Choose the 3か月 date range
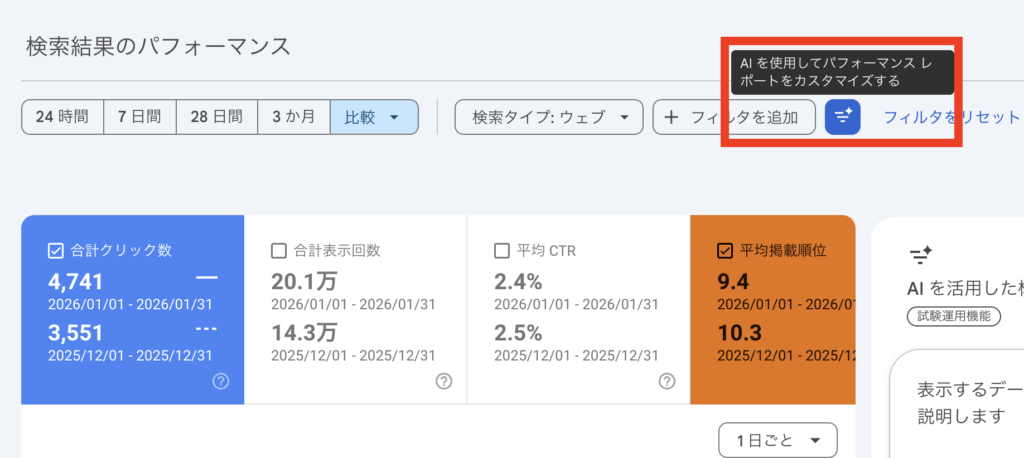Screen dimensions: 1024x458 (x=294, y=117)
